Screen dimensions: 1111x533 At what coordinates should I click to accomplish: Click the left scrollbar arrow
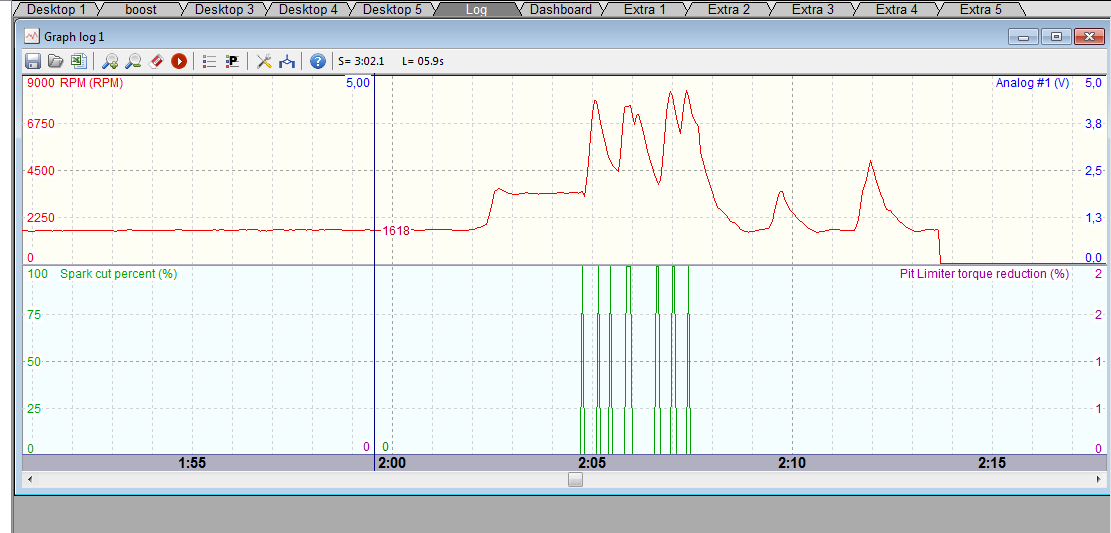tap(30, 480)
